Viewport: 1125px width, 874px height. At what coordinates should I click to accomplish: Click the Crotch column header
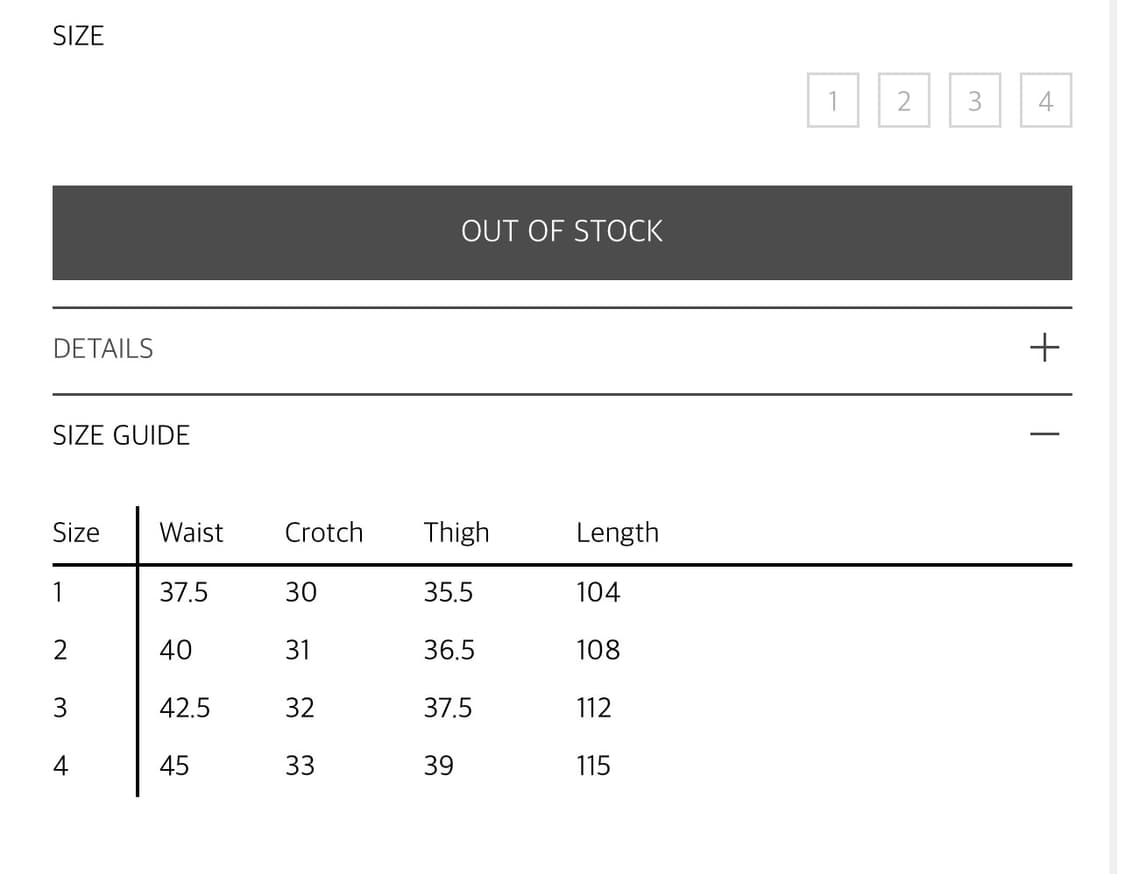323,532
